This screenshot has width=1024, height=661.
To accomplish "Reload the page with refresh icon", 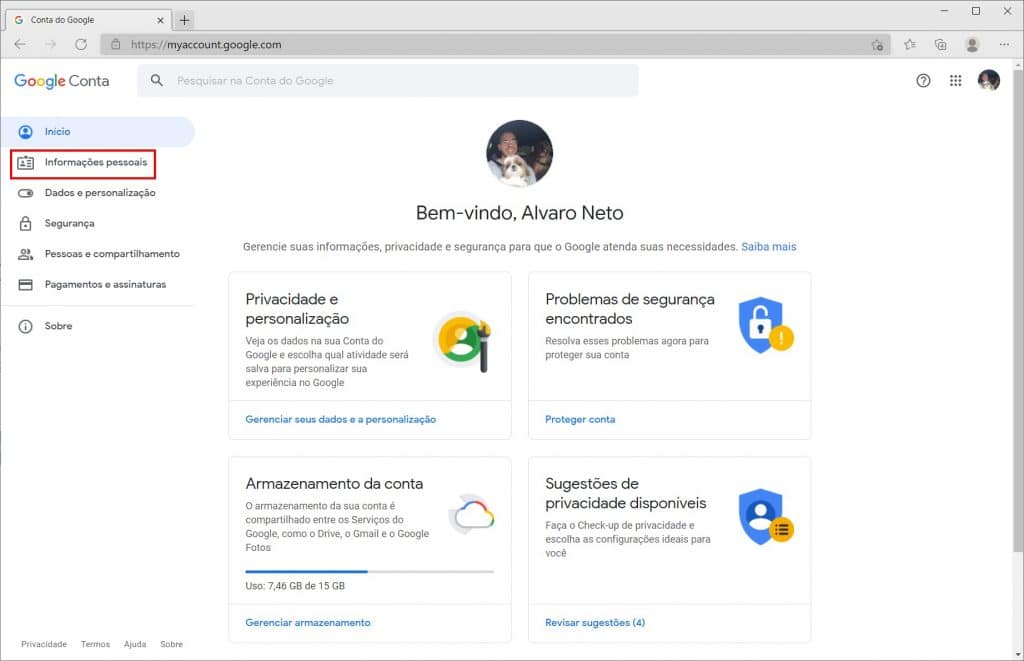I will (x=81, y=44).
